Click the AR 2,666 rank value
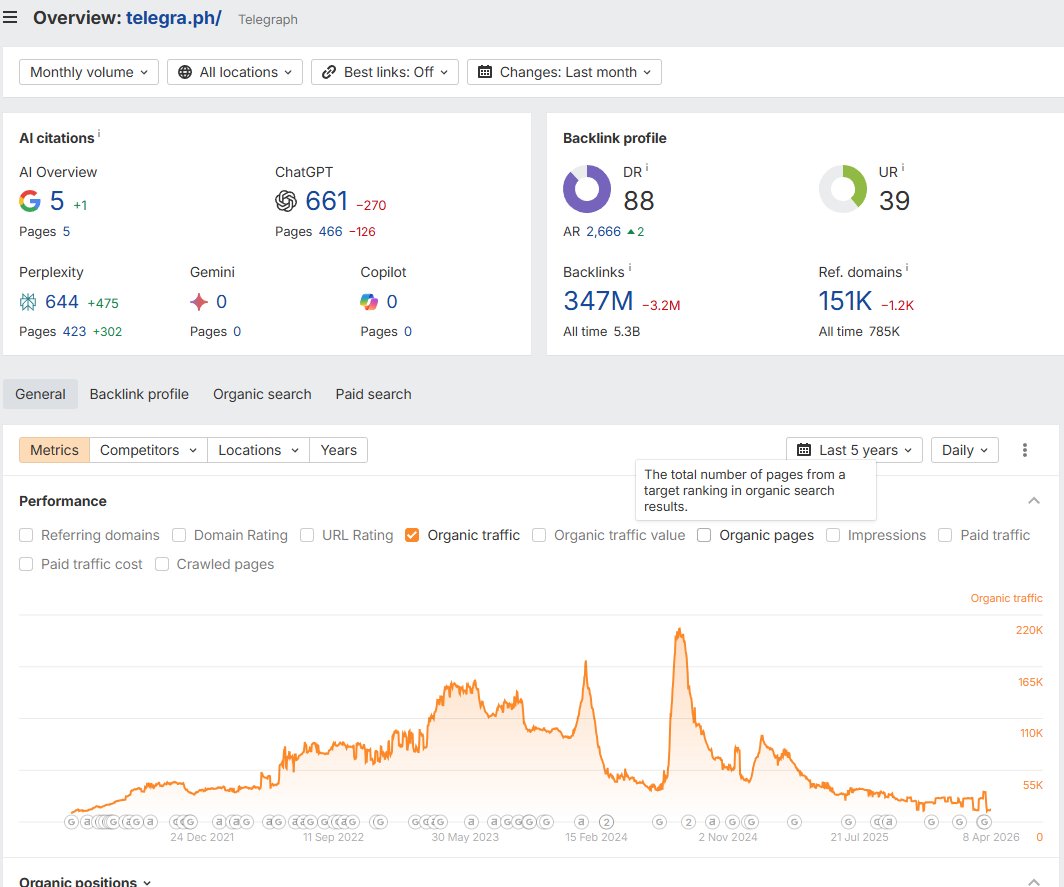Screen dimensions: 1064x887 click(x=603, y=231)
